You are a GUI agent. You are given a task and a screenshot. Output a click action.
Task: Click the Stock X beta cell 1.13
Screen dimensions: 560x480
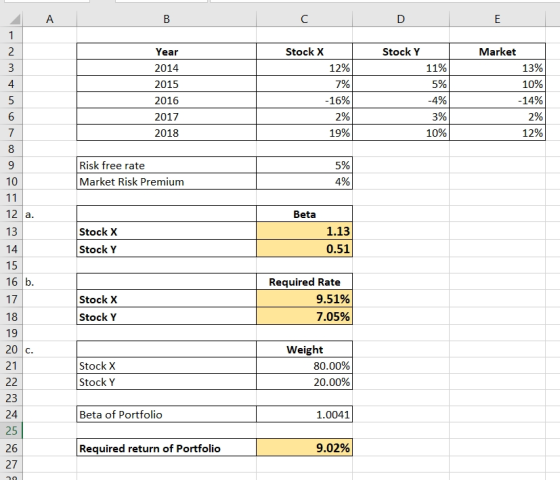(x=304, y=231)
